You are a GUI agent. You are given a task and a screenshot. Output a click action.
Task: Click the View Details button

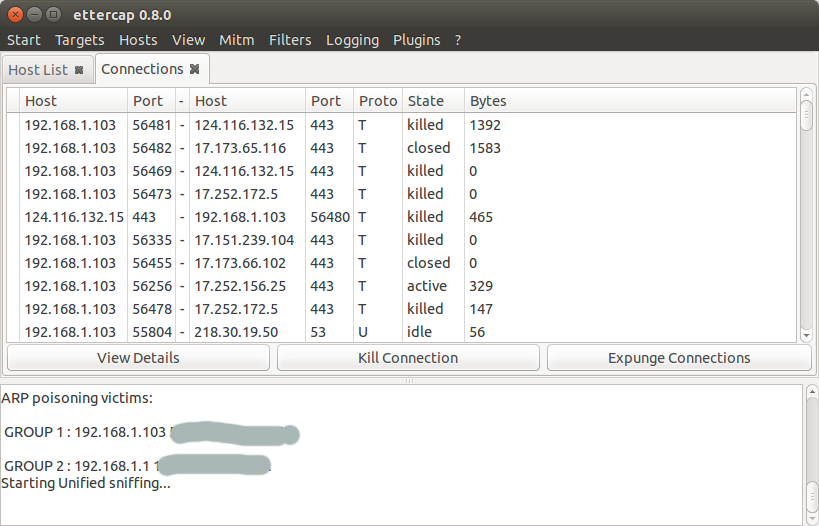coord(138,358)
